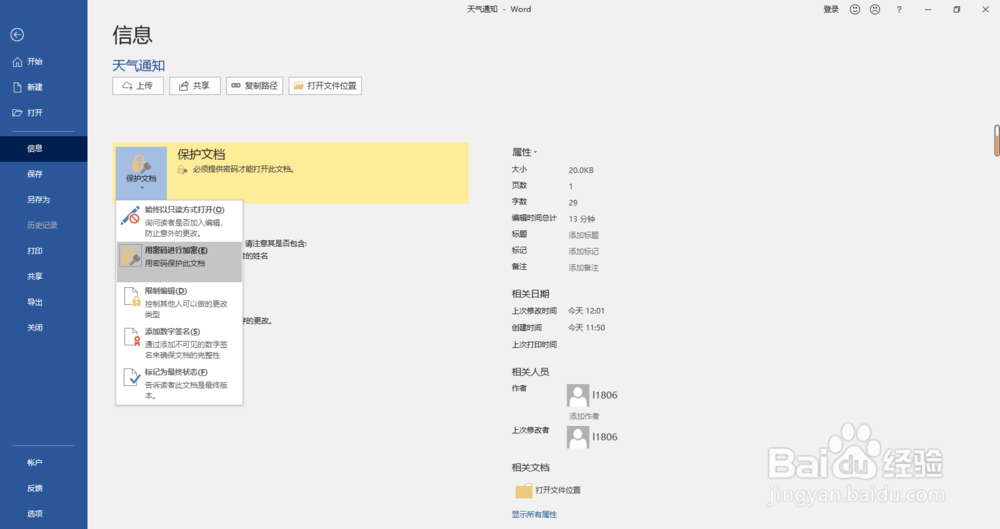Select 关闭 in the sidebar
The width and height of the screenshot is (1000, 529).
click(x=43, y=327)
